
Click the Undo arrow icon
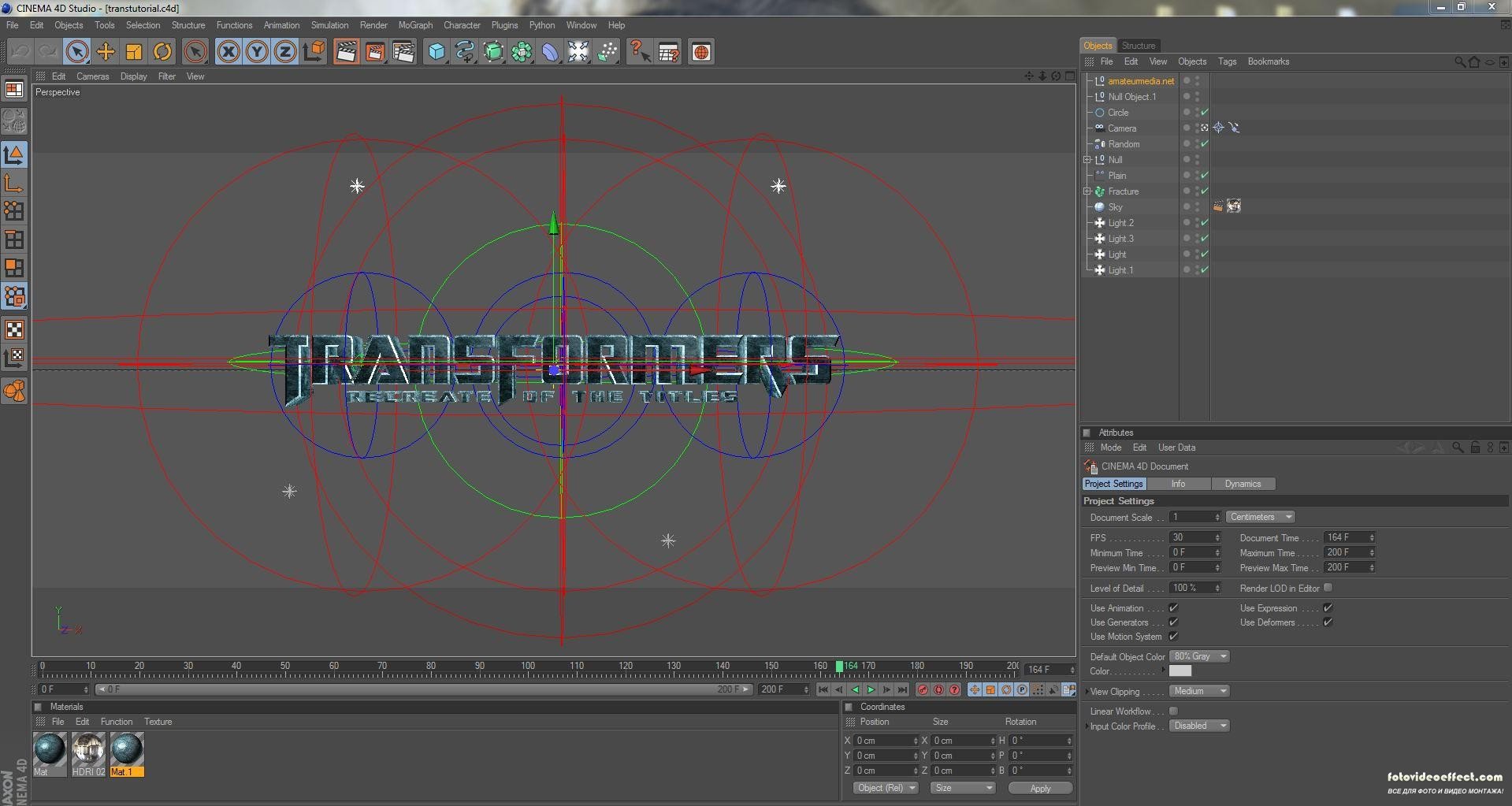point(20,52)
